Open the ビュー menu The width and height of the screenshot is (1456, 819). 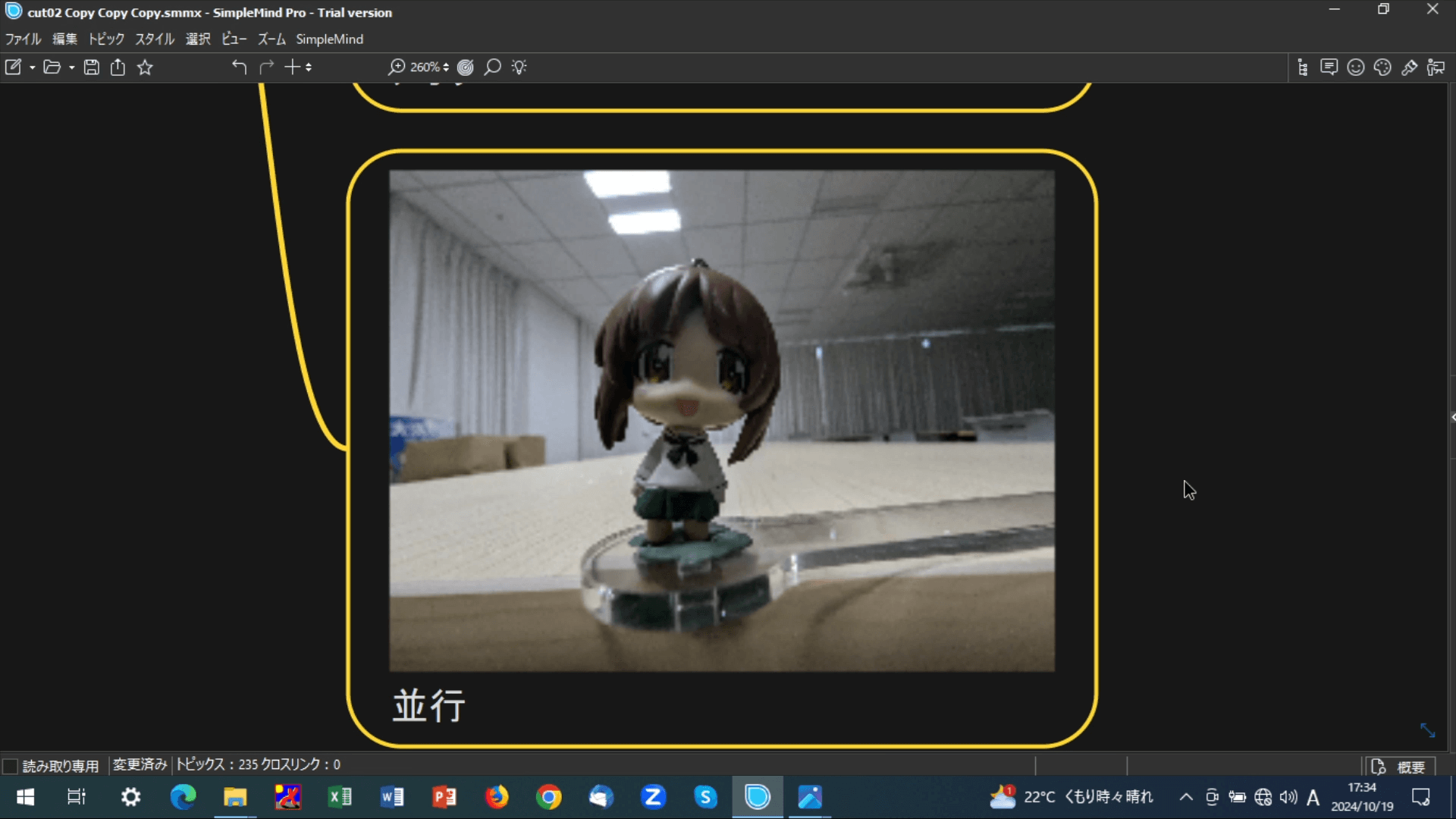point(234,39)
